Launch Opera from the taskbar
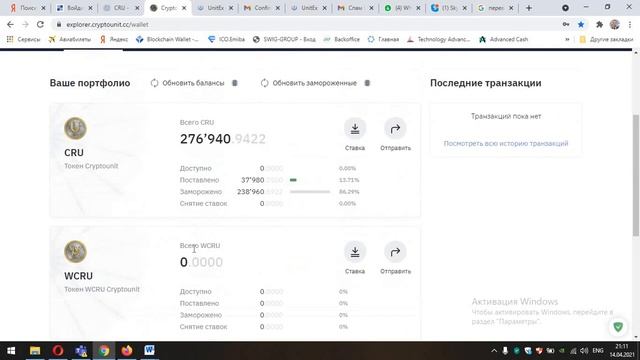Image resolution: width=640 pixels, height=360 pixels. pos(58,351)
